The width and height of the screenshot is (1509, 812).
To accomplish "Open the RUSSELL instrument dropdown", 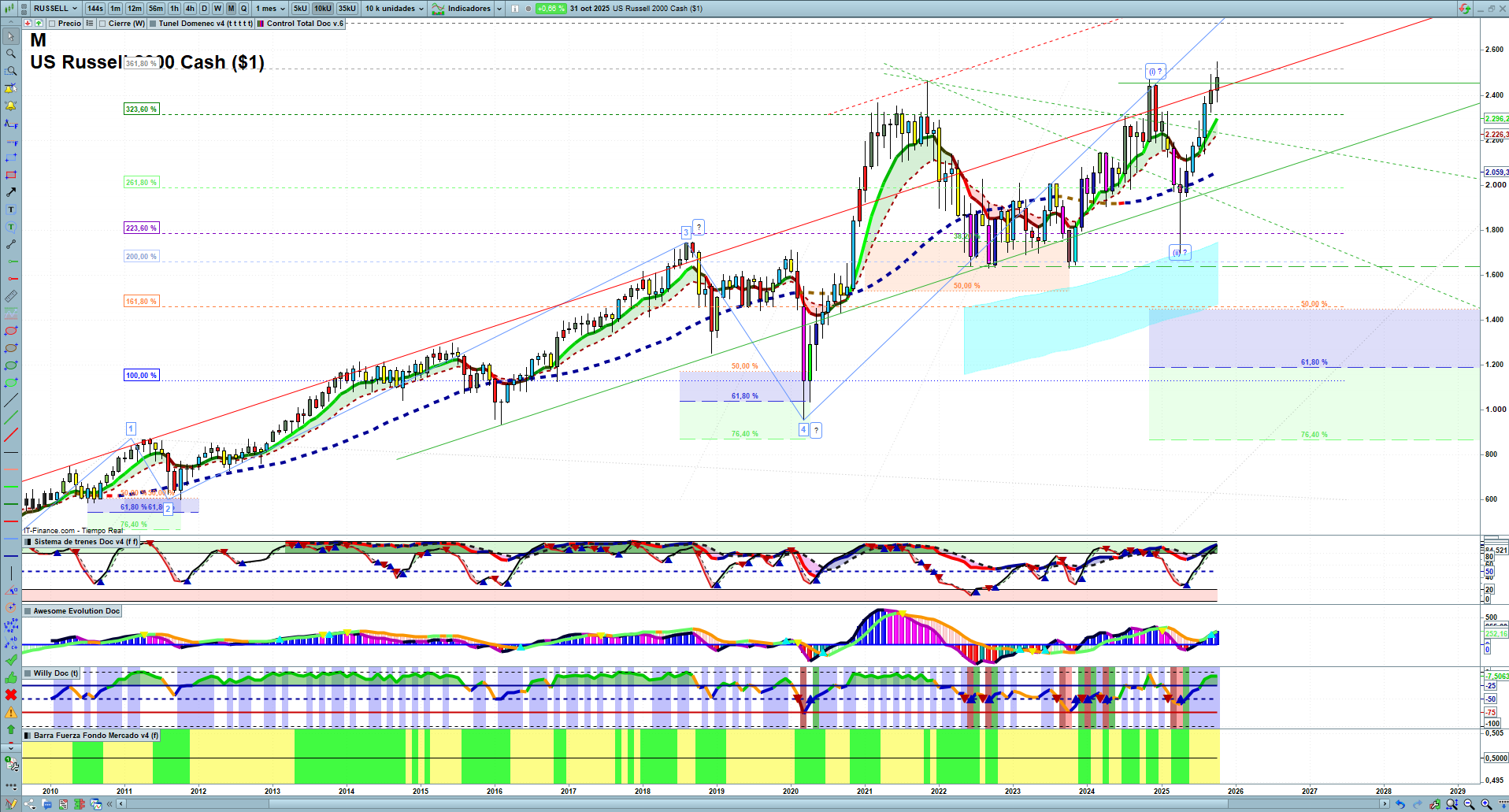I will click(56, 9).
